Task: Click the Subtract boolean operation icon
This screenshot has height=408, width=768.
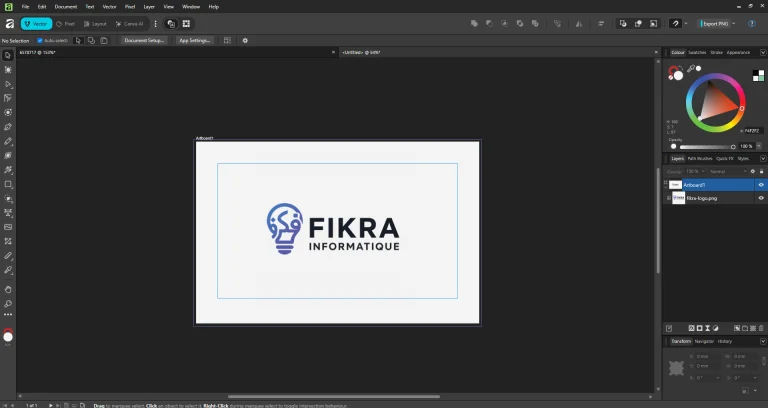Action: [489, 24]
